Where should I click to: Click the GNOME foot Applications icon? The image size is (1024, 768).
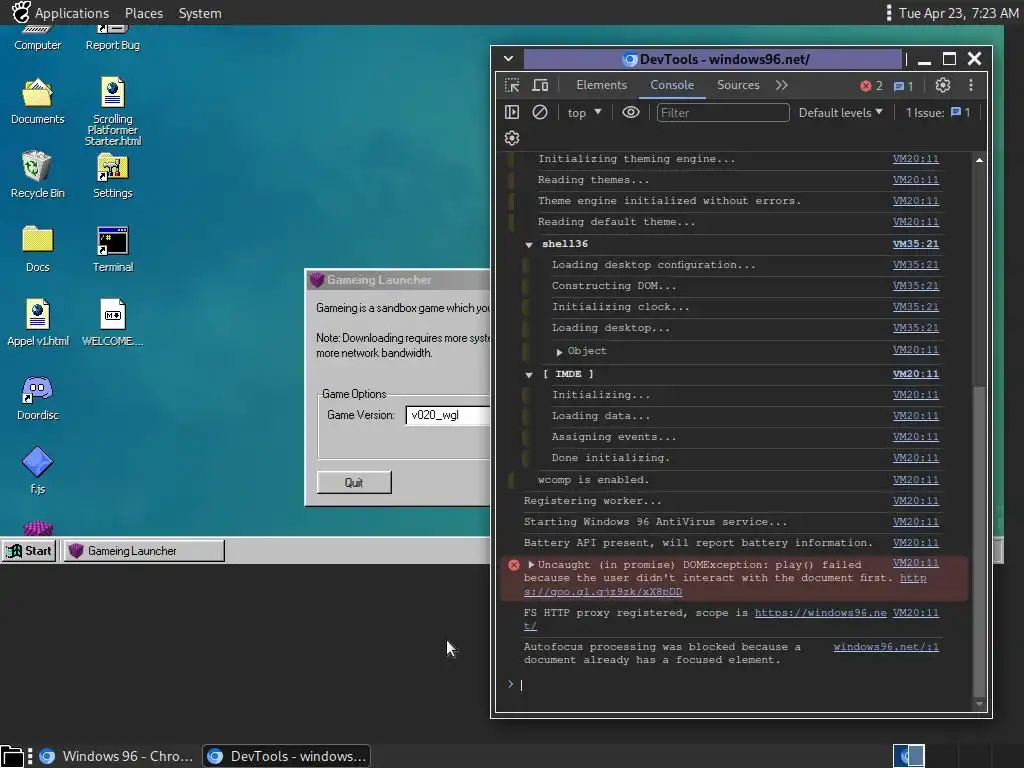pos(20,12)
